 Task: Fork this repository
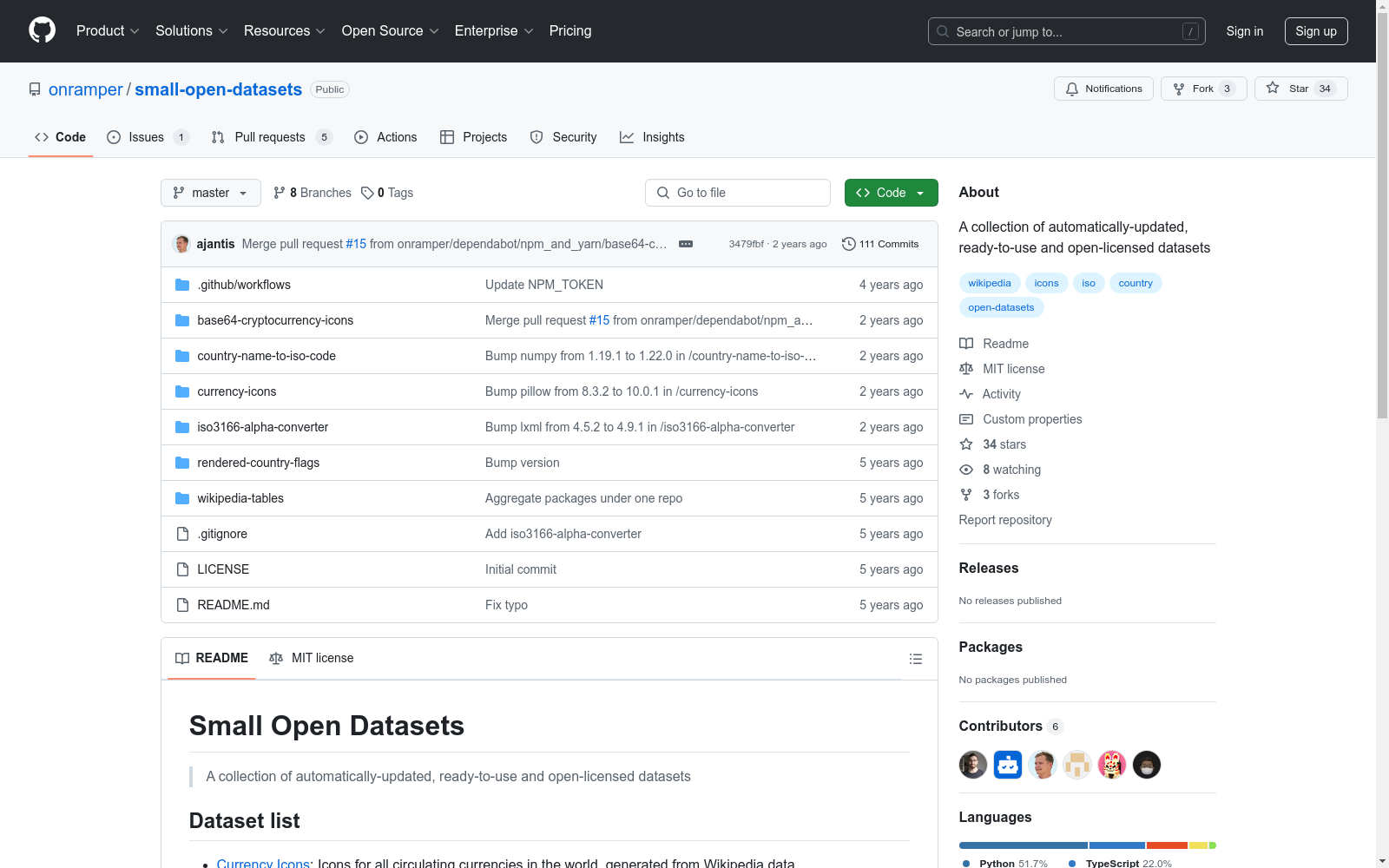pos(1203,89)
